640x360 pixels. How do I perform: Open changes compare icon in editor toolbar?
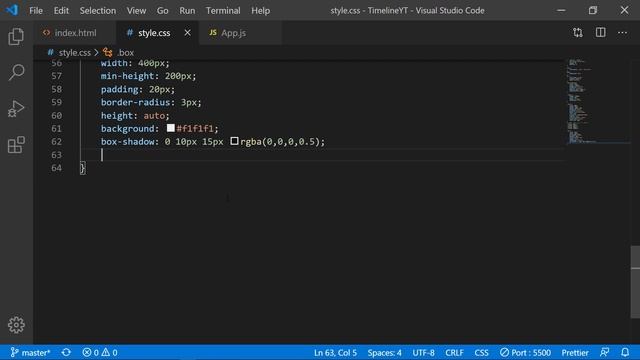(x=578, y=33)
